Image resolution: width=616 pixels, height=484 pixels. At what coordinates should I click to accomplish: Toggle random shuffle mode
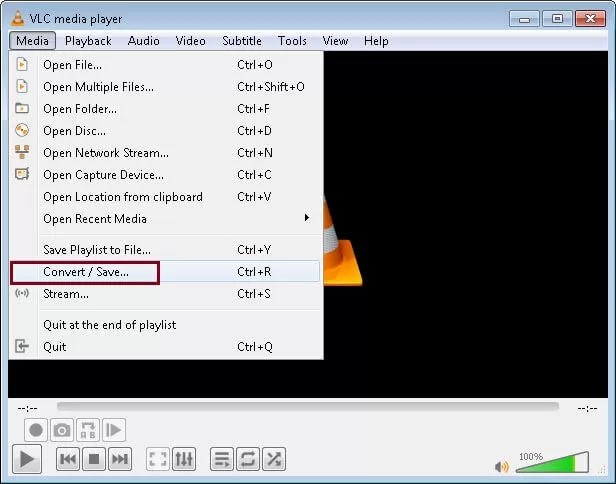pos(274,459)
